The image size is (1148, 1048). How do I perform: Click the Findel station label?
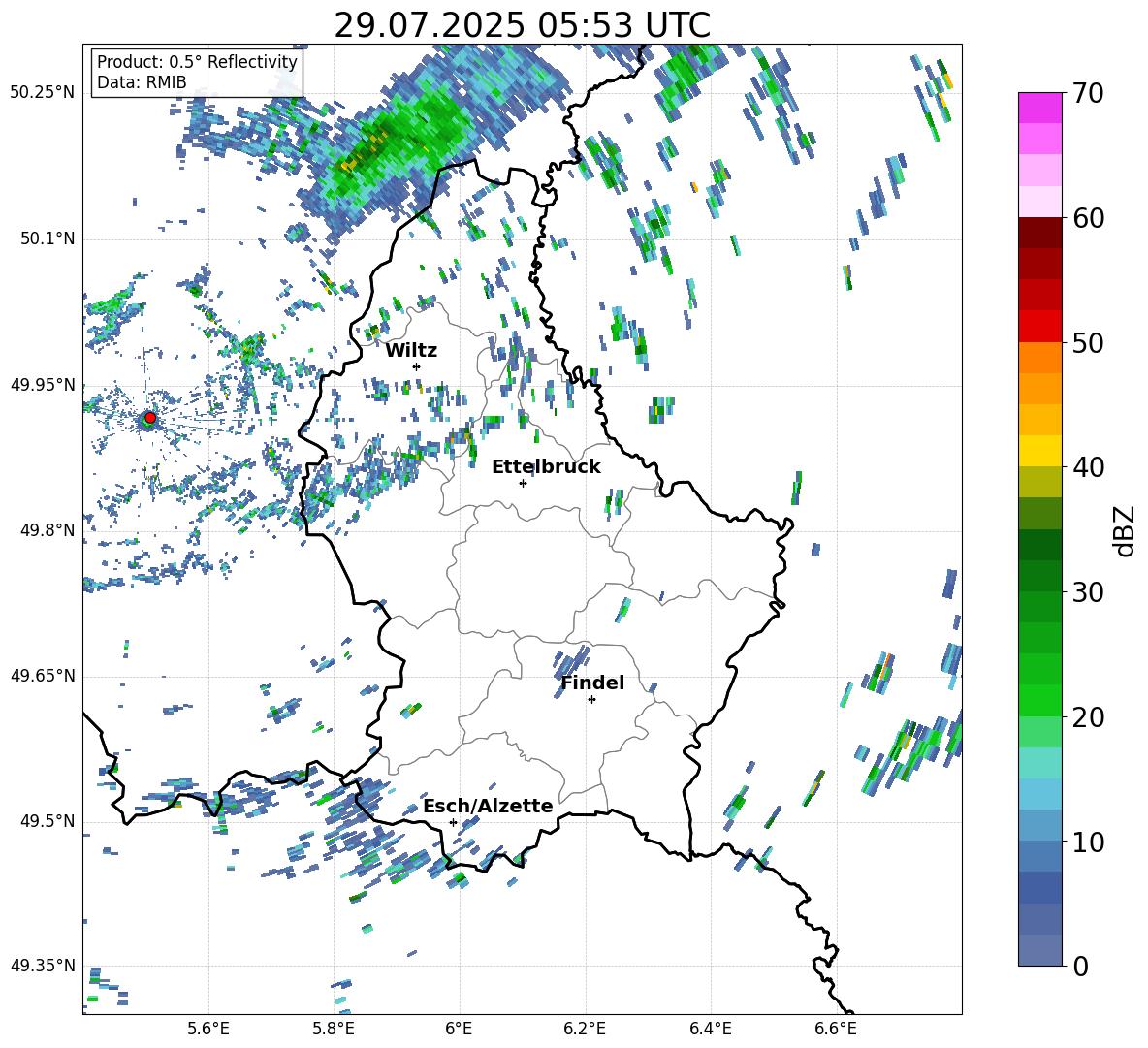click(592, 683)
